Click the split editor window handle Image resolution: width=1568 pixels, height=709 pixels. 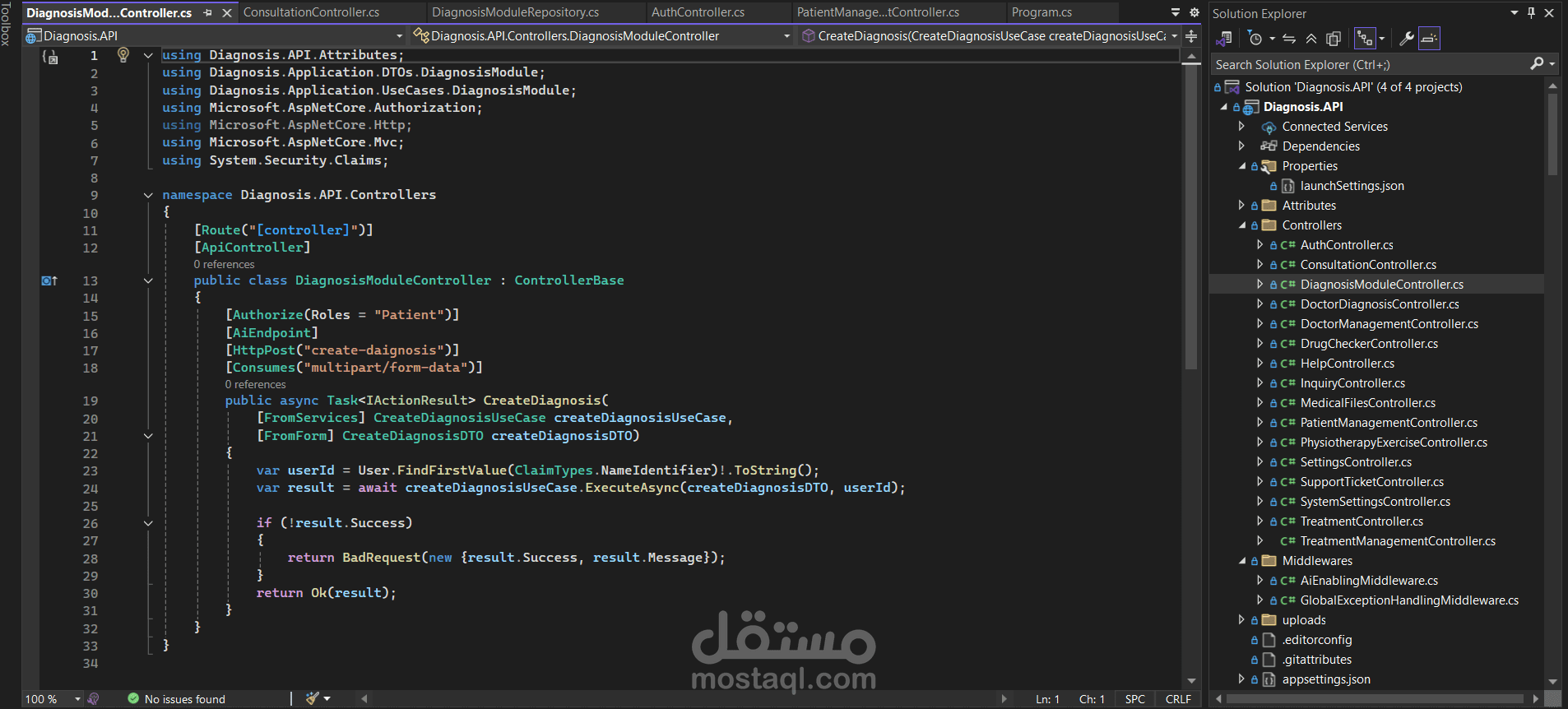(x=1191, y=36)
